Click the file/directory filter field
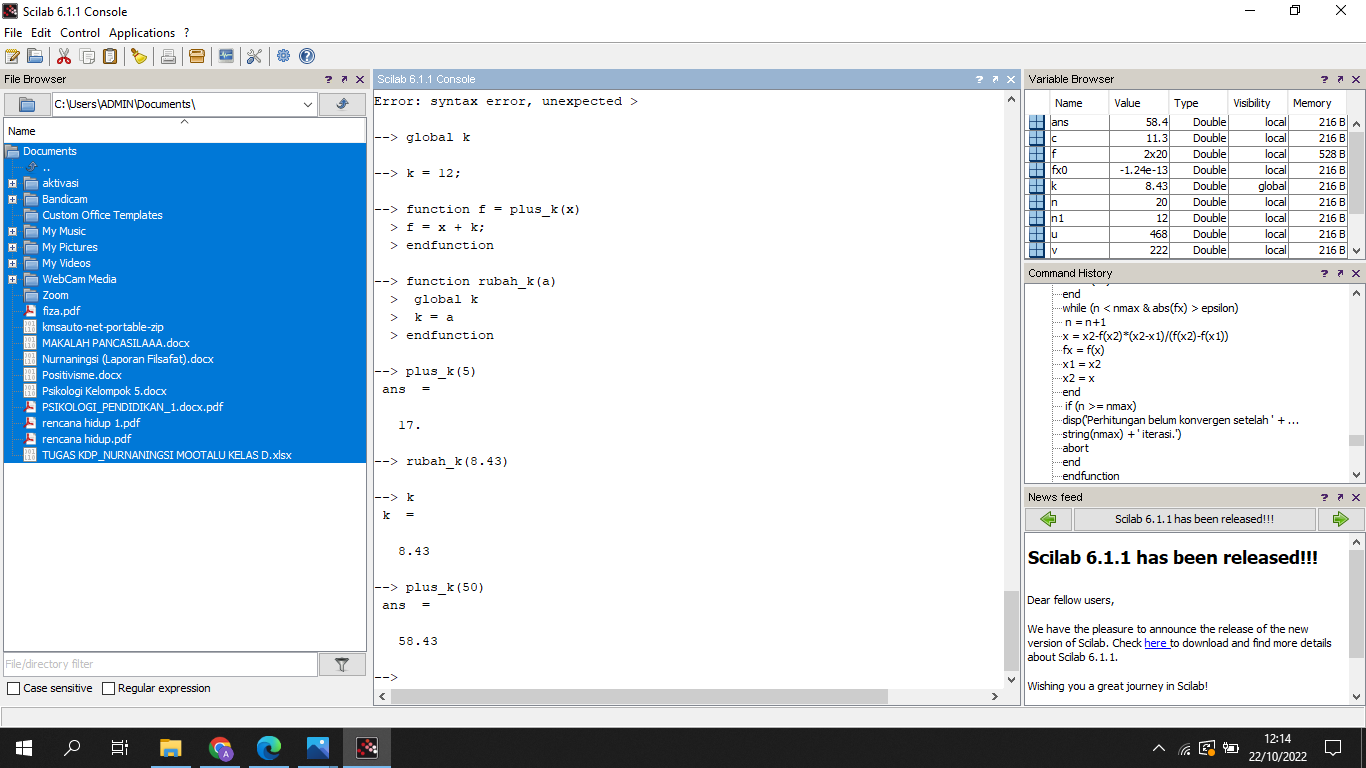The width and height of the screenshot is (1366, 768). pyautogui.click(x=161, y=664)
